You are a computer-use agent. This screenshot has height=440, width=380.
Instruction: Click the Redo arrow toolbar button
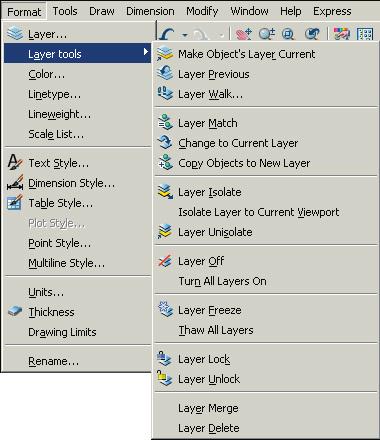tap(202, 34)
